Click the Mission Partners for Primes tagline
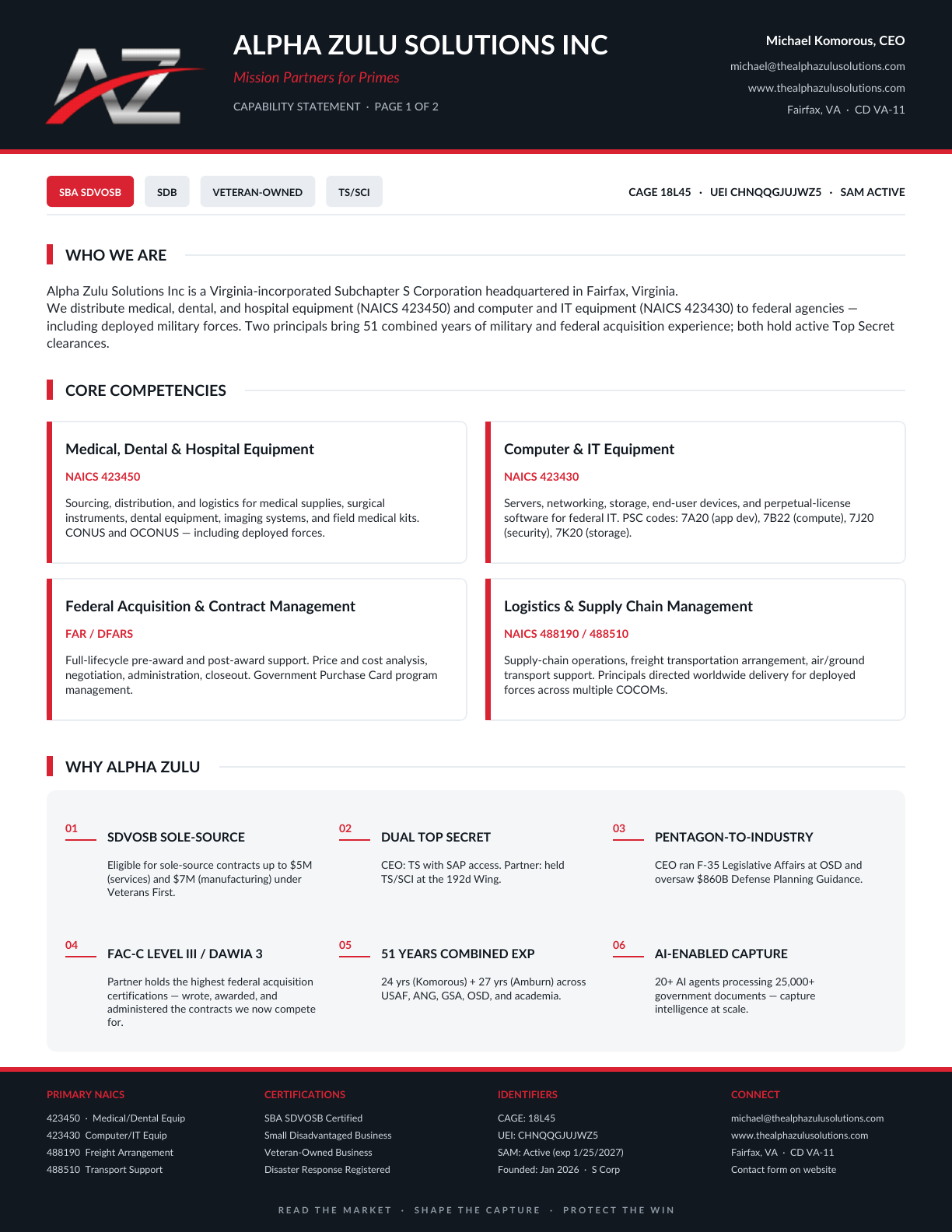 (x=317, y=77)
